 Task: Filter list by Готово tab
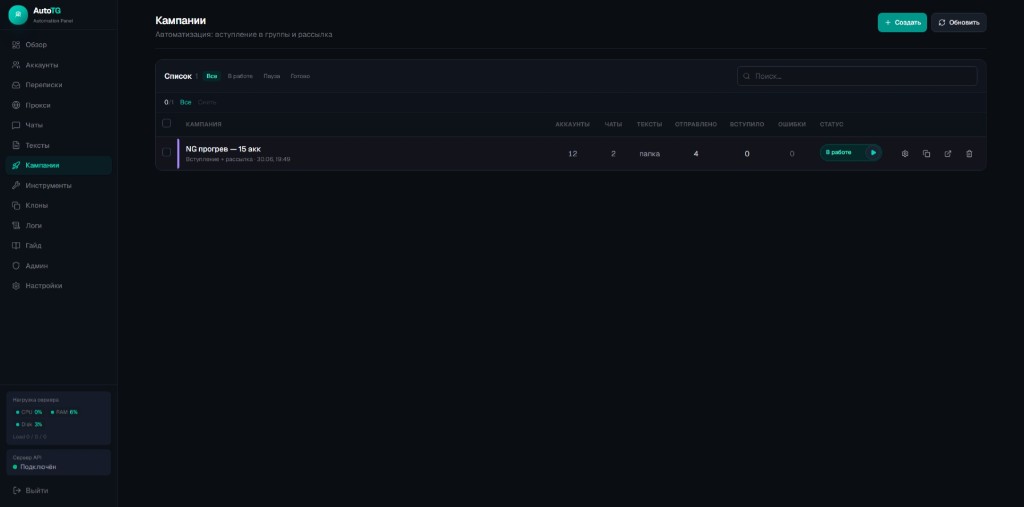tap(300, 76)
